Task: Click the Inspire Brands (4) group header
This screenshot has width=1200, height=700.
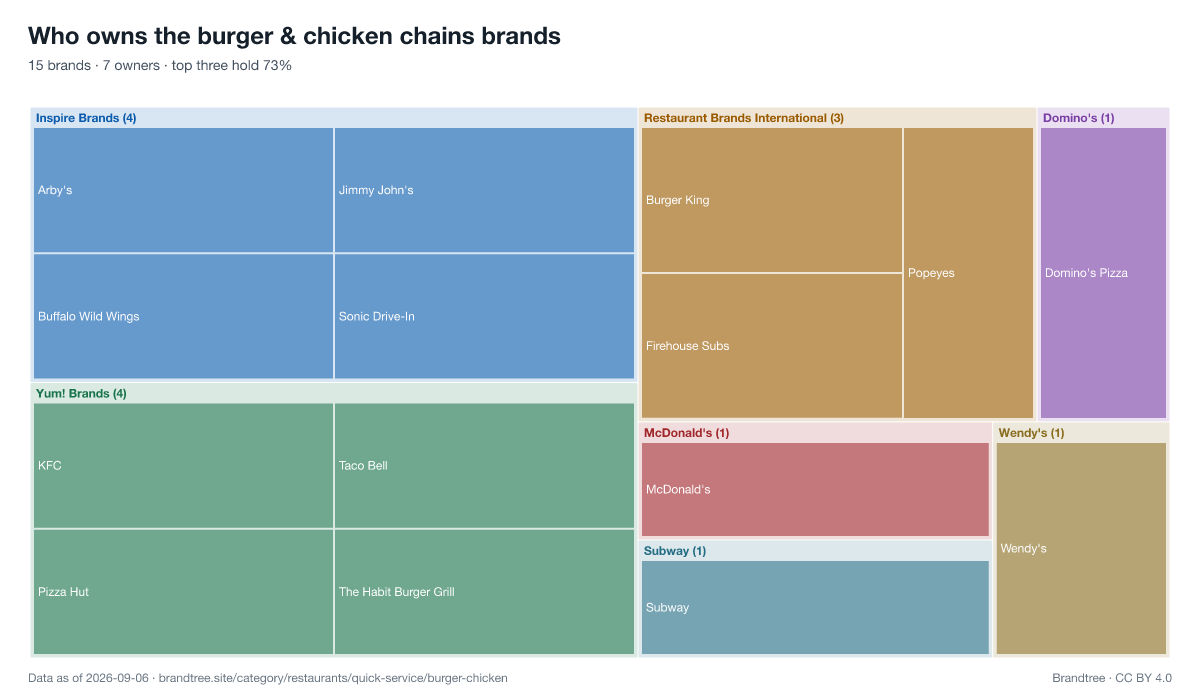Action: (86, 118)
